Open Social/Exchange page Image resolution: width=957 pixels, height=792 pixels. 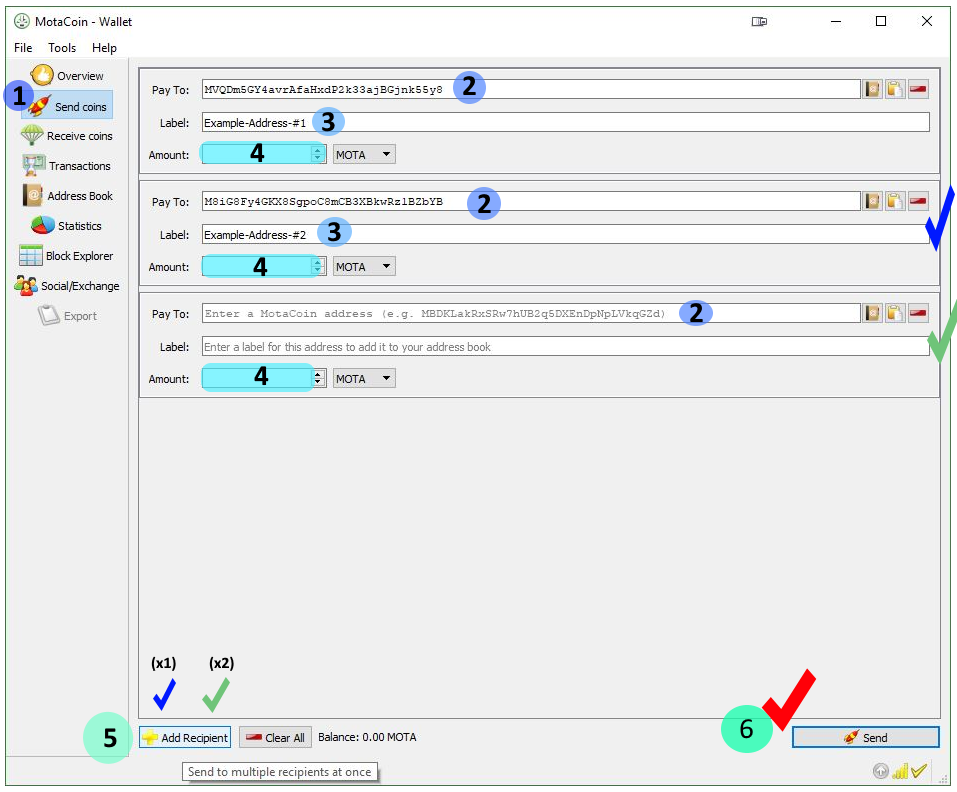[67, 286]
